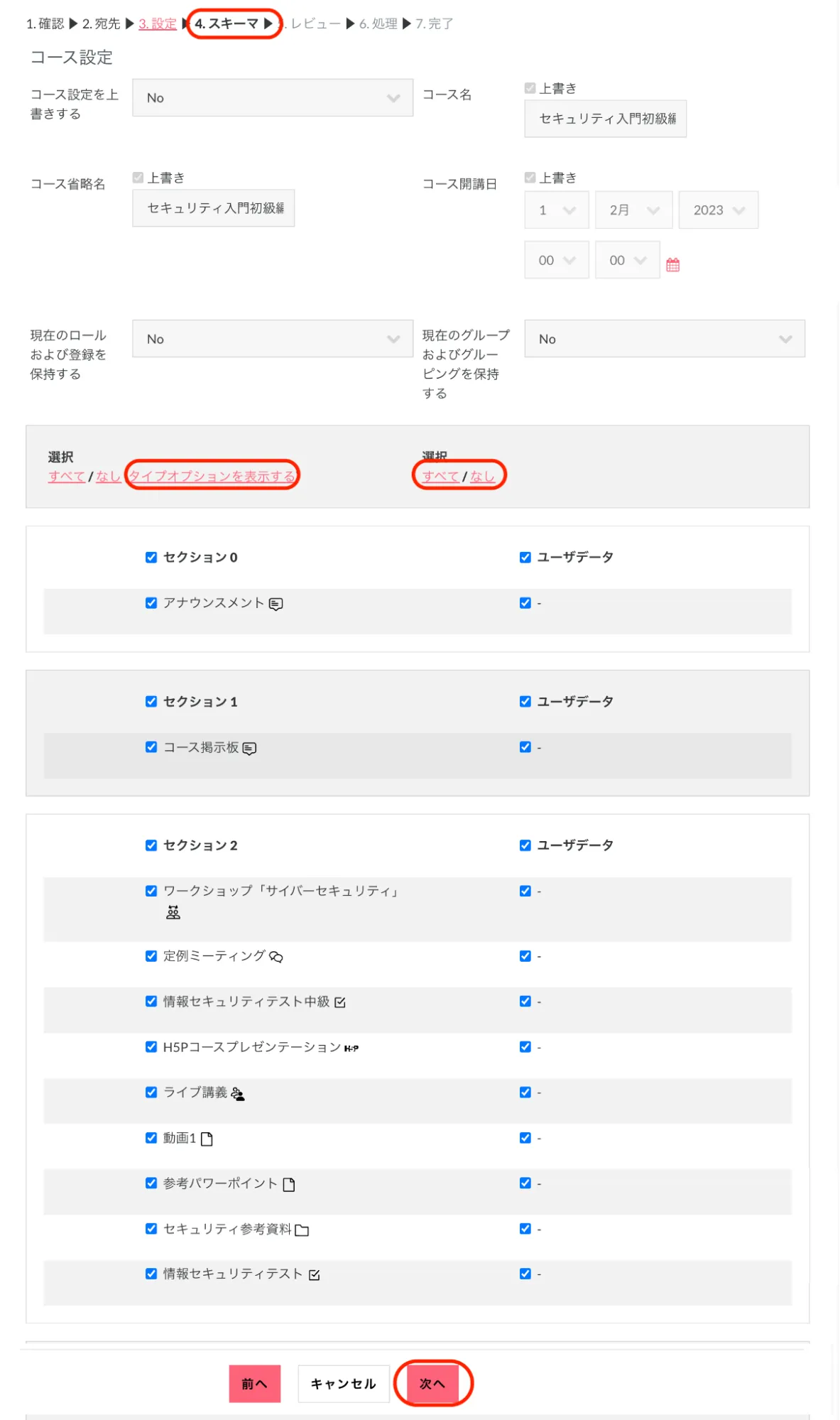This screenshot has width=840, height=1420.
Task: Click the コース省略名 text field
Action: pyautogui.click(x=214, y=208)
